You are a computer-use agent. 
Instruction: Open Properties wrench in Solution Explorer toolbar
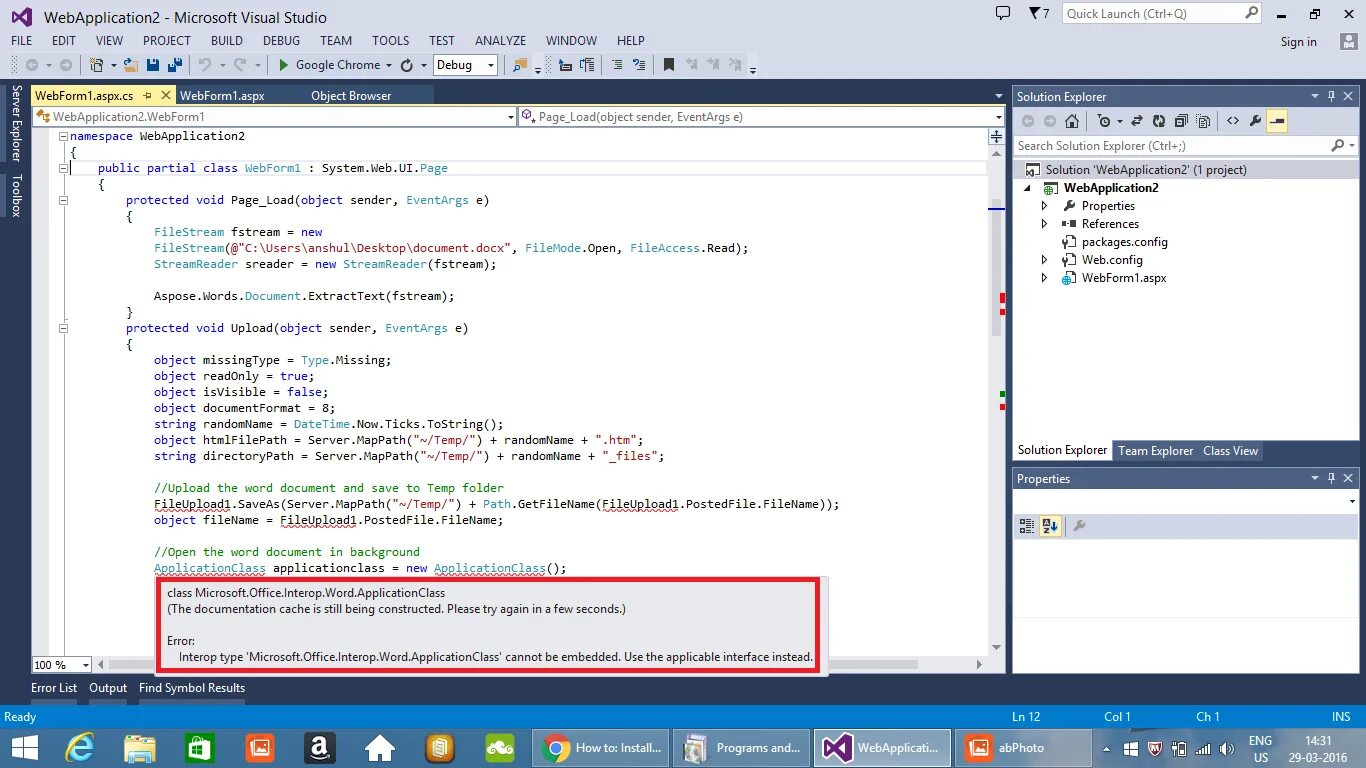click(1255, 121)
